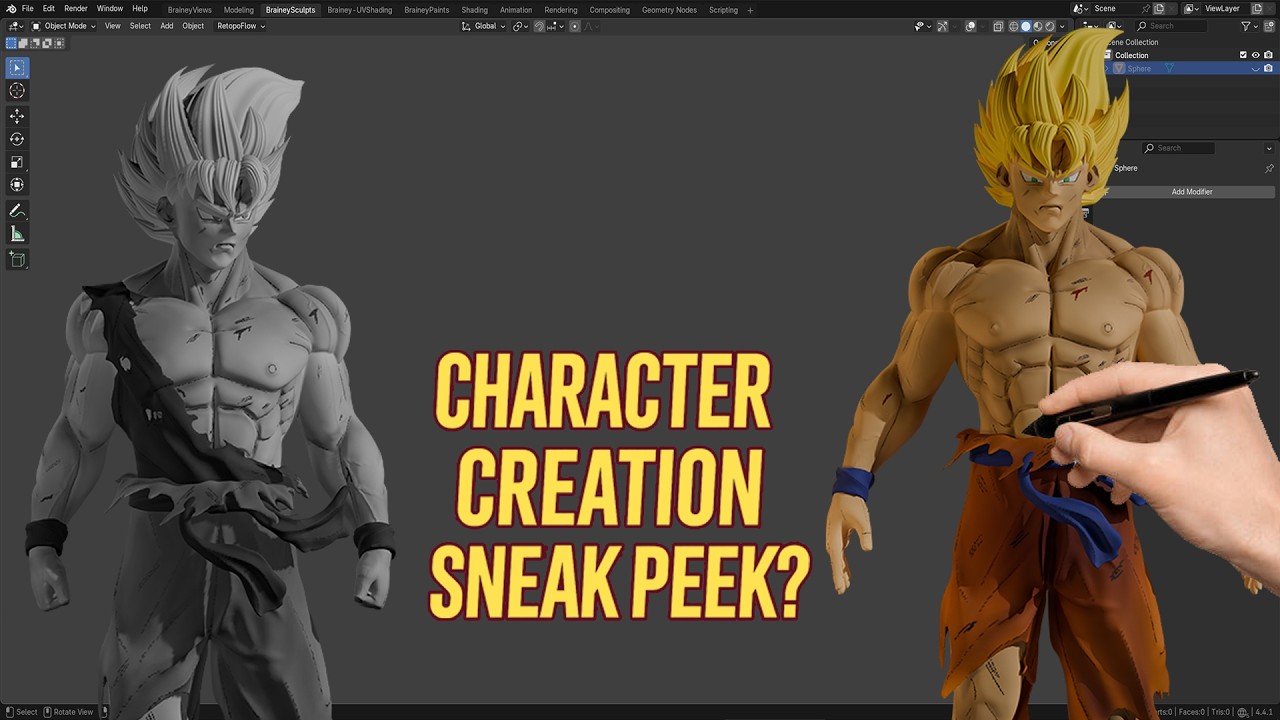This screenshot has height=720, width=1280.
Task: Switch to Material Preview shading
Action: tap(1038, 26)
